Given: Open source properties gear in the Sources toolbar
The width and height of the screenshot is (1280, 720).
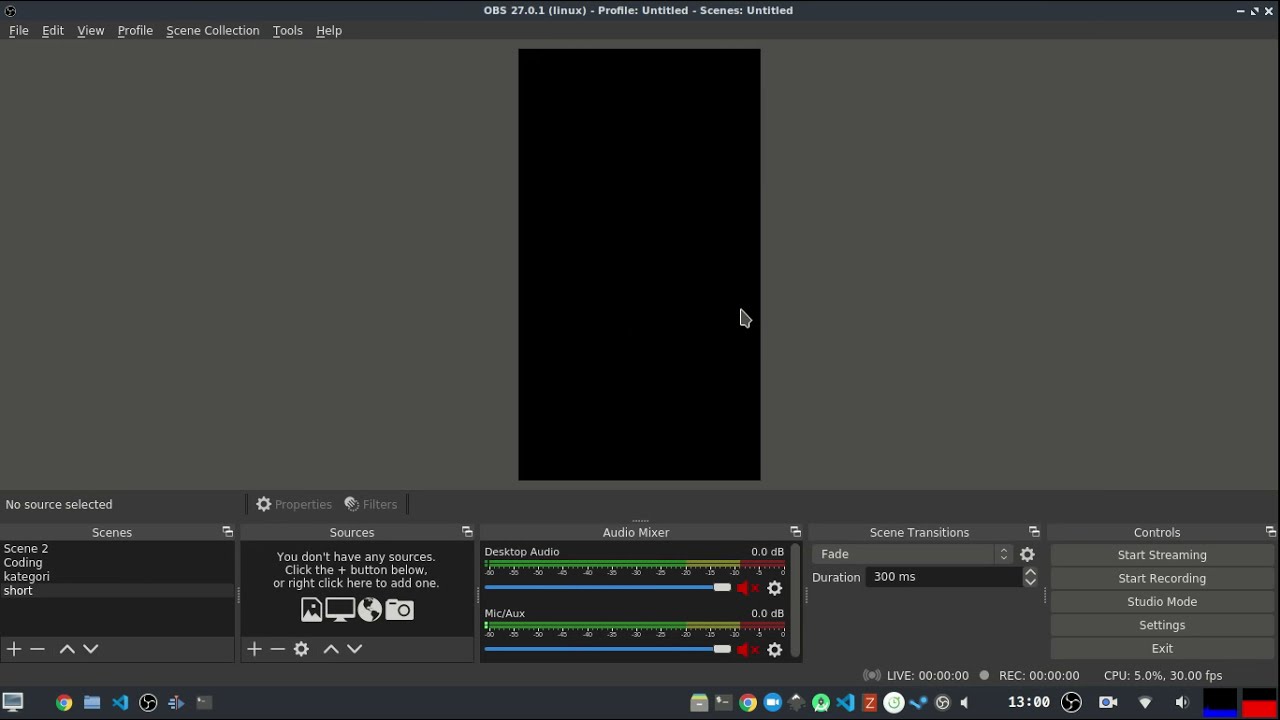Looking at the screenshot, I should tap(301, 649).
